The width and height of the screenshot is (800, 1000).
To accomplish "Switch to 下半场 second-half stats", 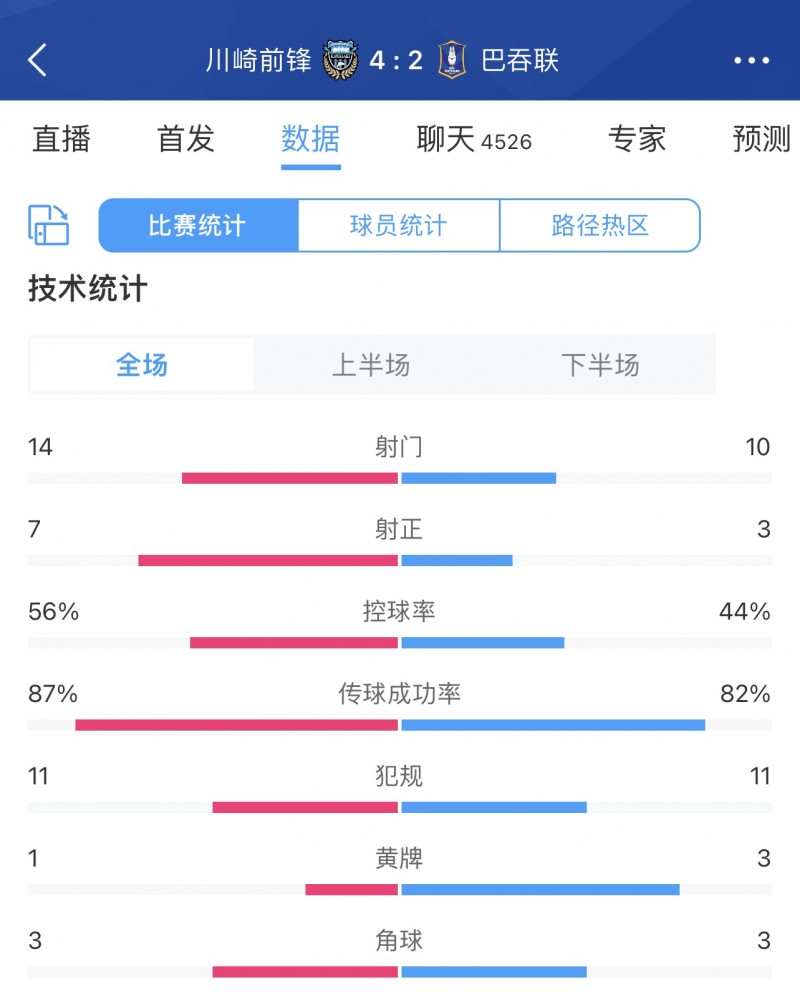I will click(x=600, y=366).
